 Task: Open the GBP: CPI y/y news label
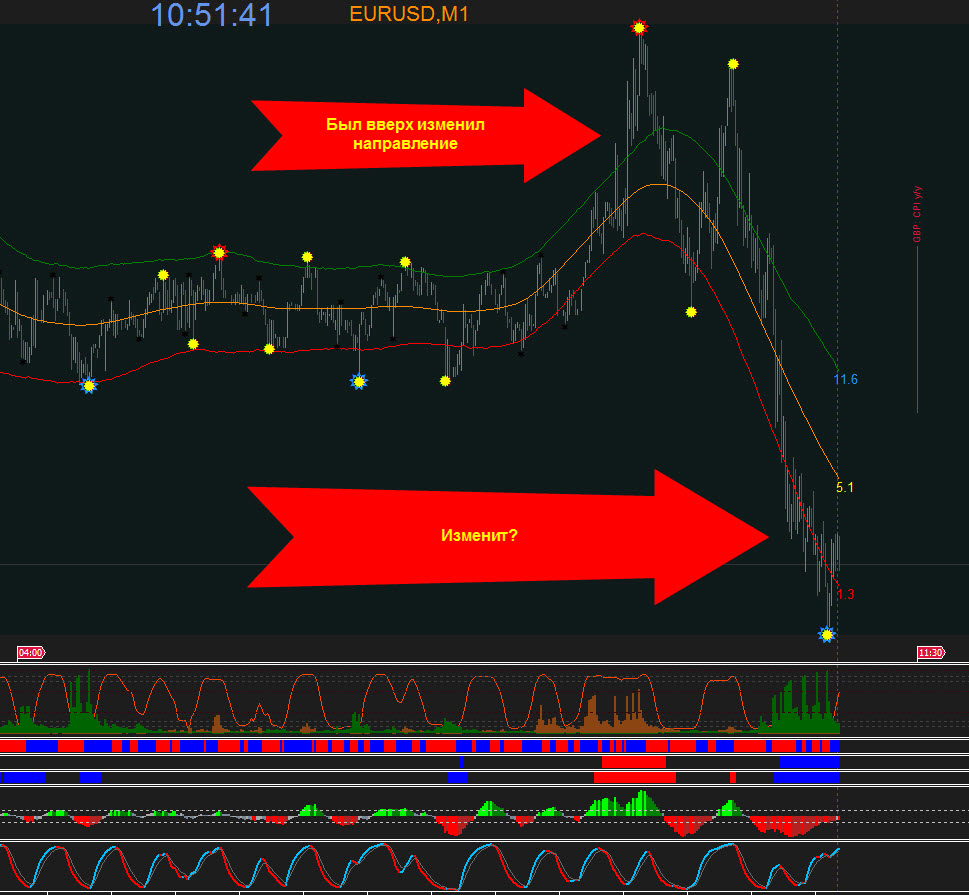pos(917,214)
